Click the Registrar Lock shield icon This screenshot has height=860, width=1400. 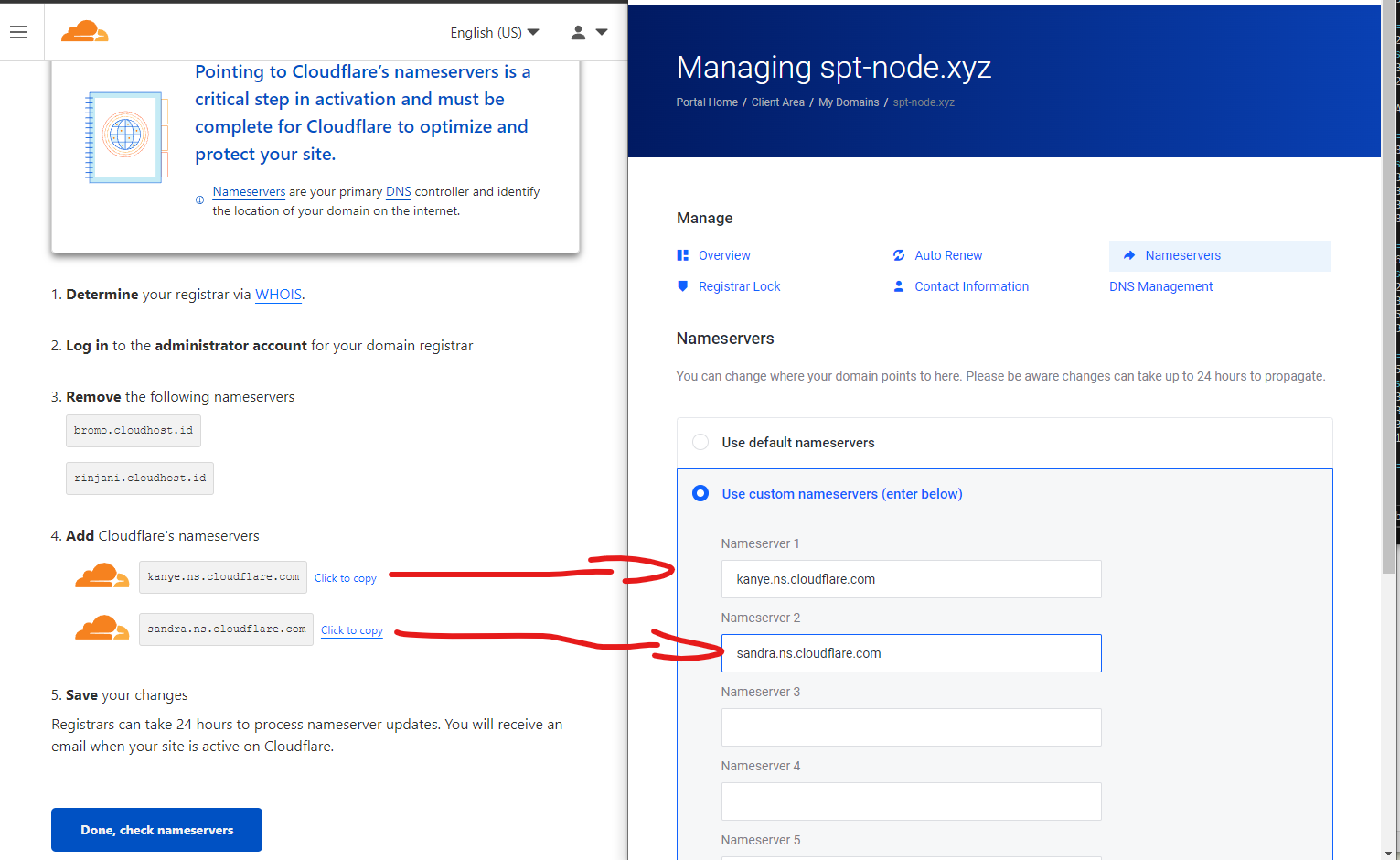[x=682, y=286]
